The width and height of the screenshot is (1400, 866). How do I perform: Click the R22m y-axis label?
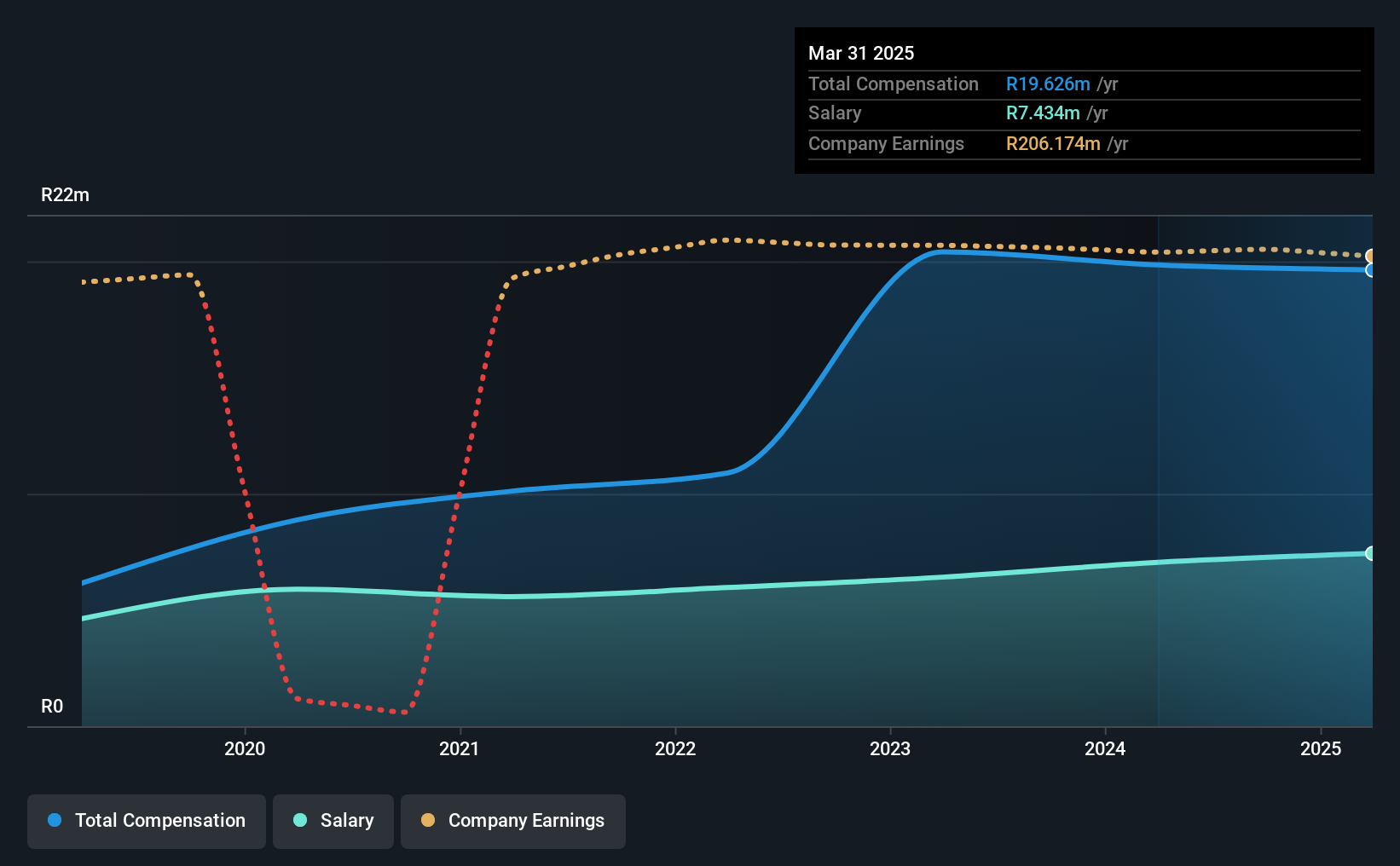66,195
